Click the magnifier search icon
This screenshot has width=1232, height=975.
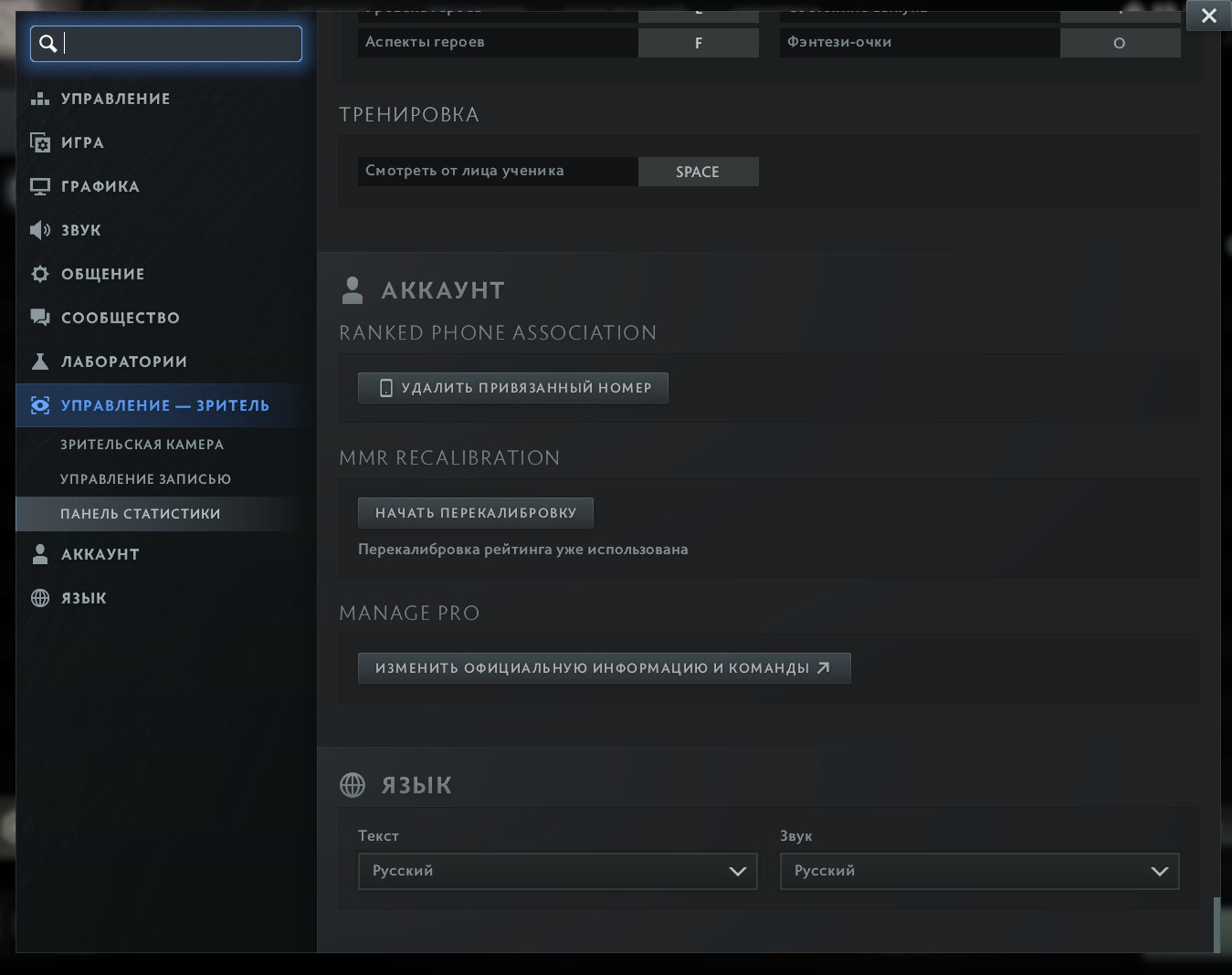48,43
